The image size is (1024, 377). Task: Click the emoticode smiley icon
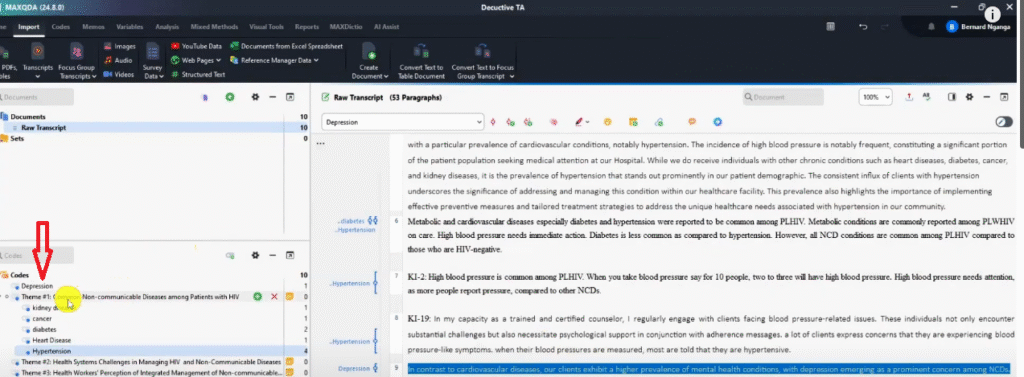(607, 122)
